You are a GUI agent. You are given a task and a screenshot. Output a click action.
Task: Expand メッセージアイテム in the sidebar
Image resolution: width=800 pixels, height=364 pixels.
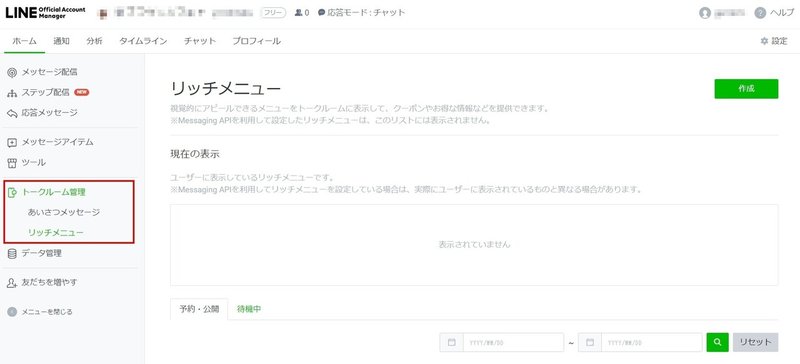pos(57,142)
